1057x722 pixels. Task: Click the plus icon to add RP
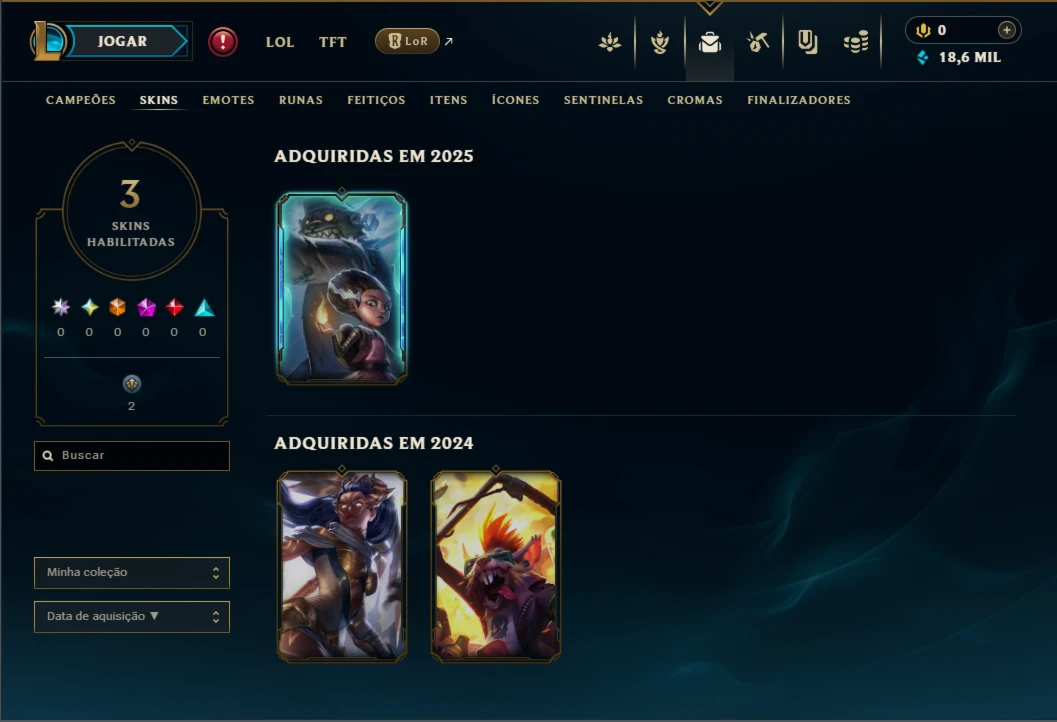(x=1006, y=30)
